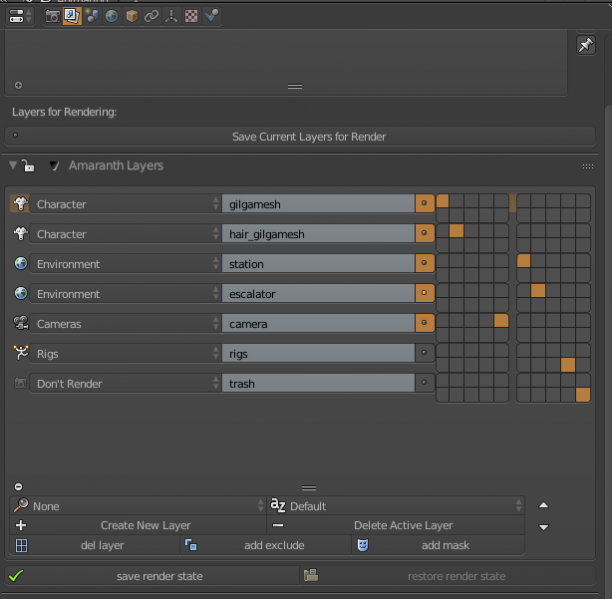Switch to the Render properties tab
612x599 pixels.
point(52,16)
